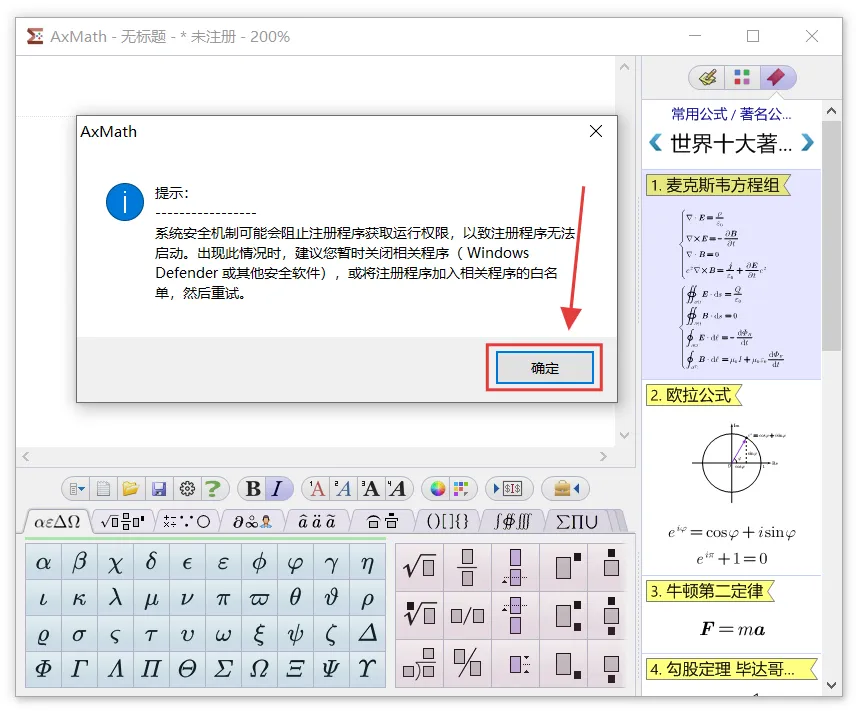Open settings via the gear icon
The height and width of the screenshot is (711, 856).
[187, 488]
